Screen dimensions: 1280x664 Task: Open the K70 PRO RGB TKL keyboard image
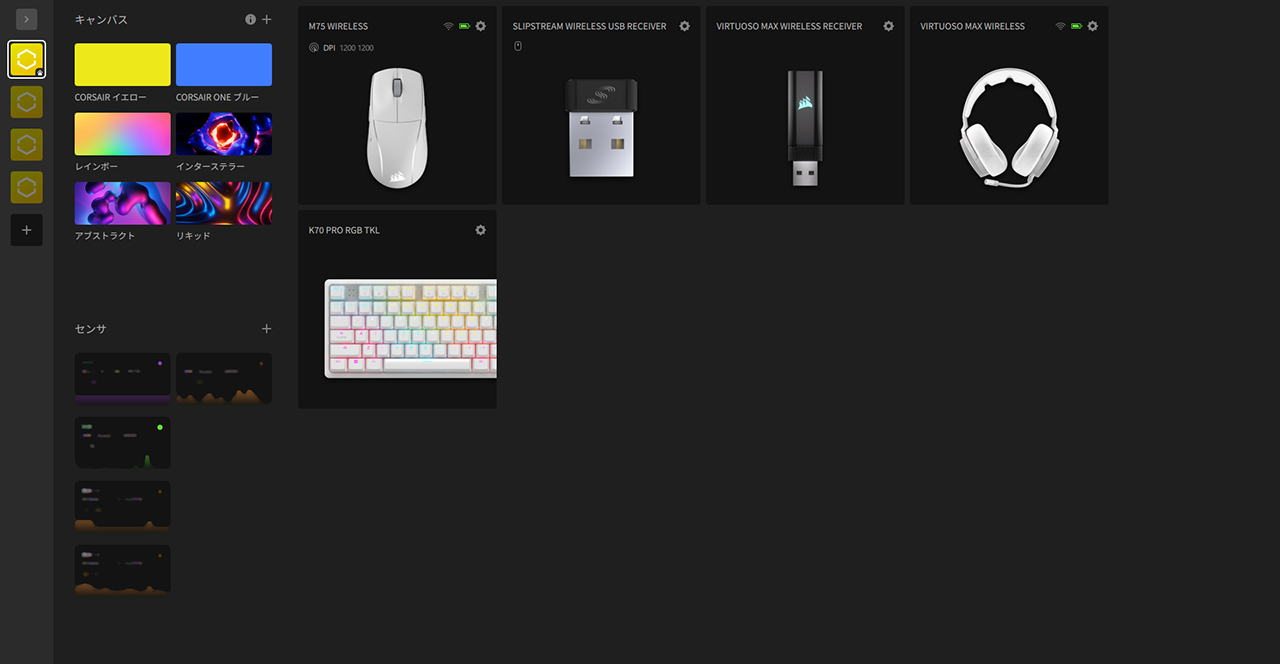point(410,328)
